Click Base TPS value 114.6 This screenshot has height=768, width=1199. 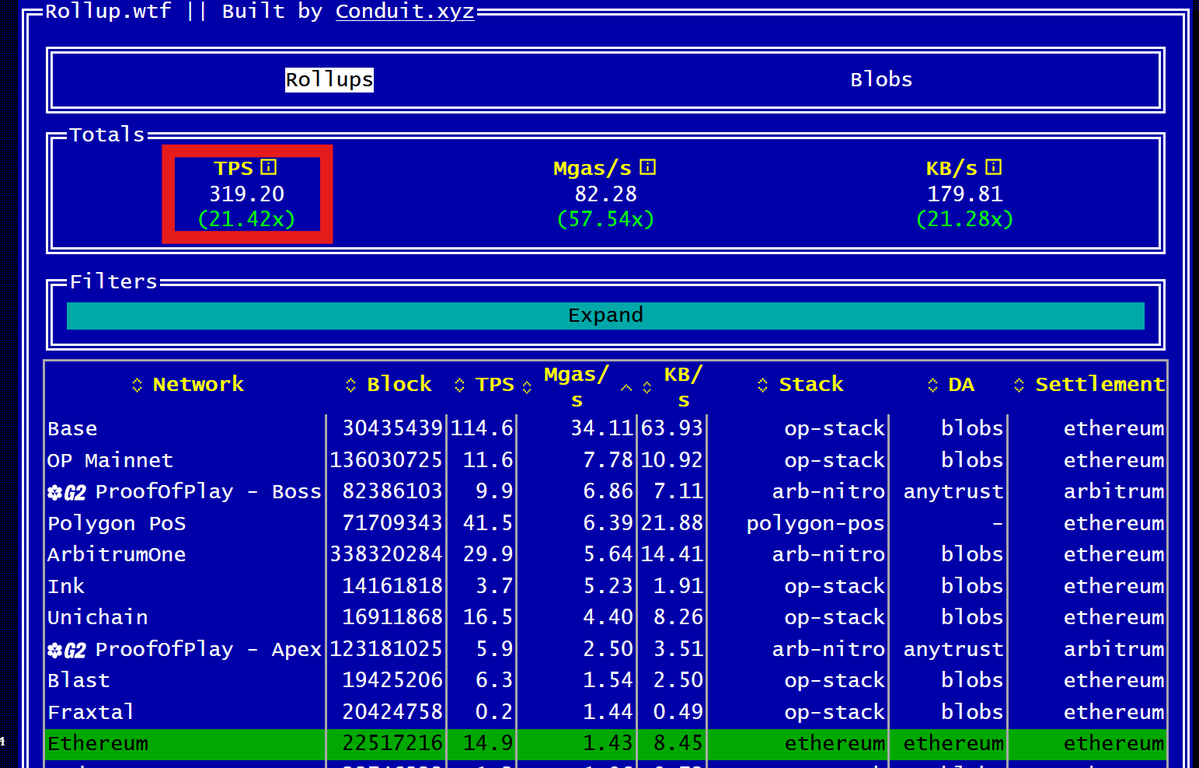tap(482, 428)
